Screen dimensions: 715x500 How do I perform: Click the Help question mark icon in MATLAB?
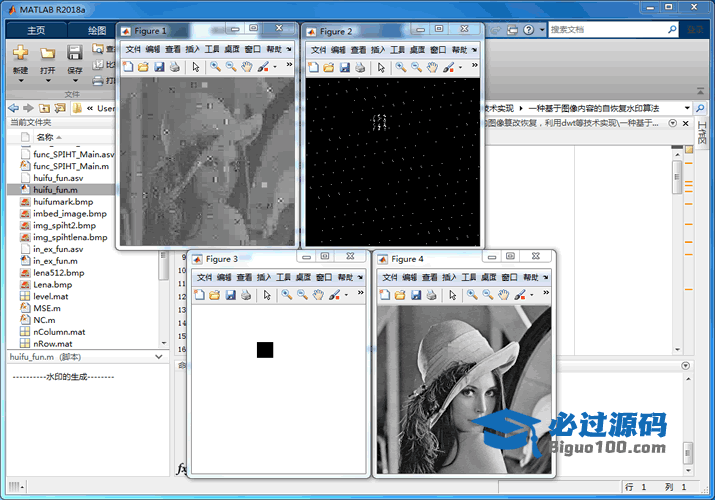click(x=528, y=30)
